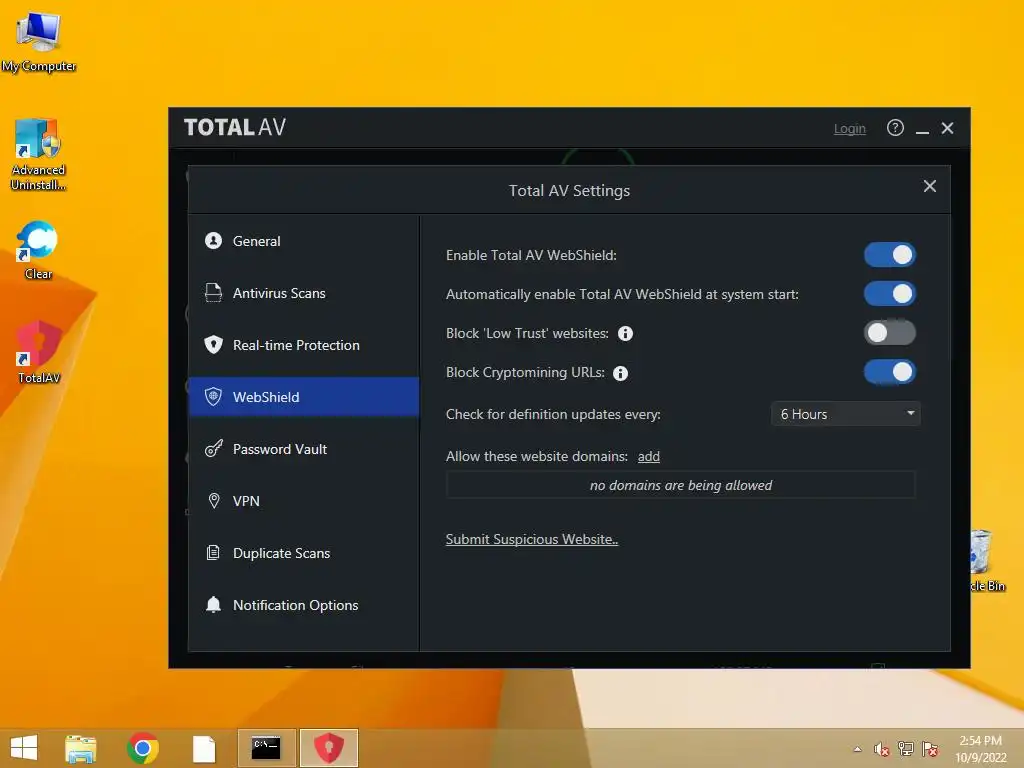Launch Google Chrome from the taskbar

coord(143,748)
